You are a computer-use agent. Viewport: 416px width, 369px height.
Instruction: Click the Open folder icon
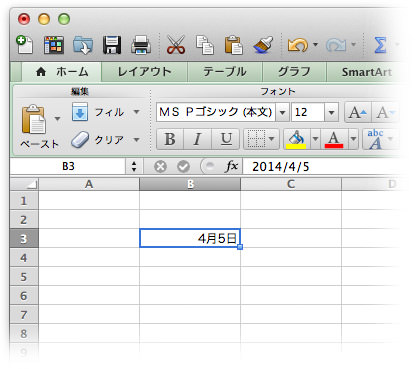coord(83,45)
